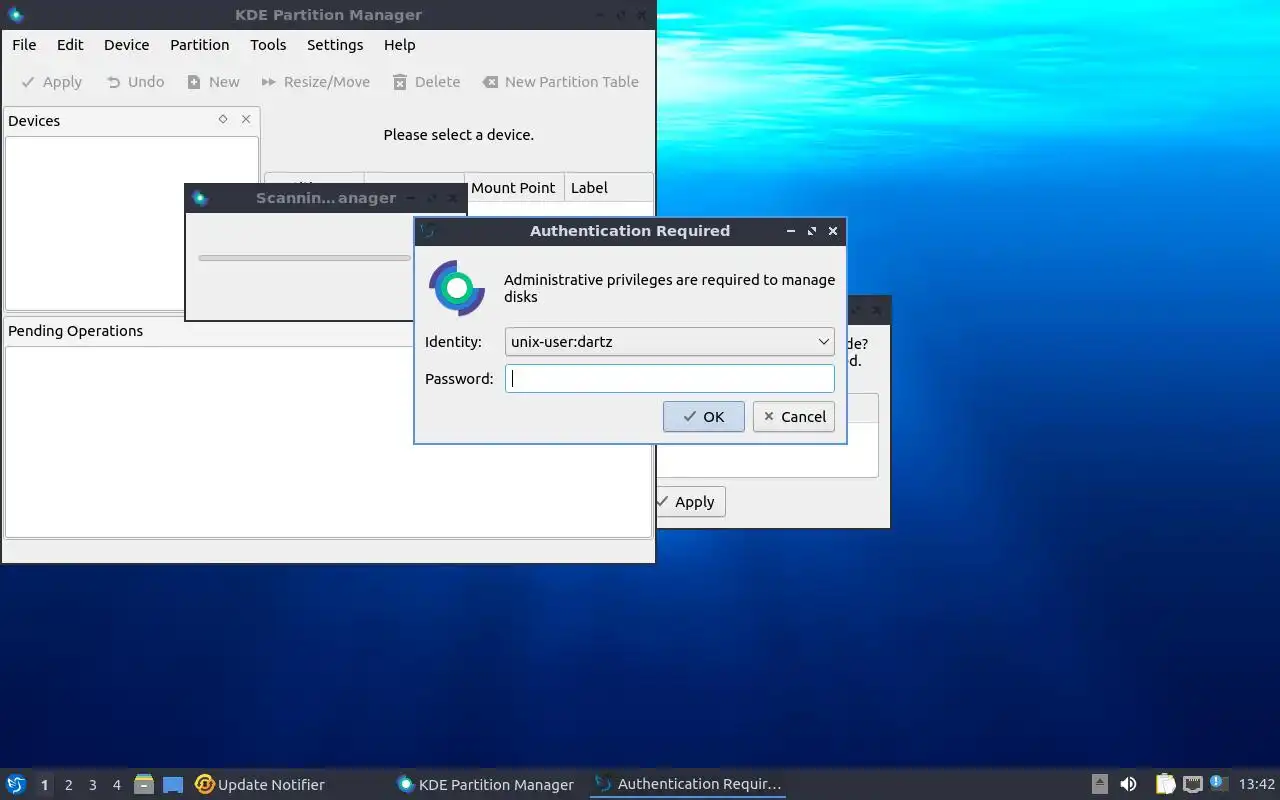Click the Apply toolbar button in Partition Manager
This screenshot has height=800, width=1280.
pyautogui.click(x=52, y=82)
